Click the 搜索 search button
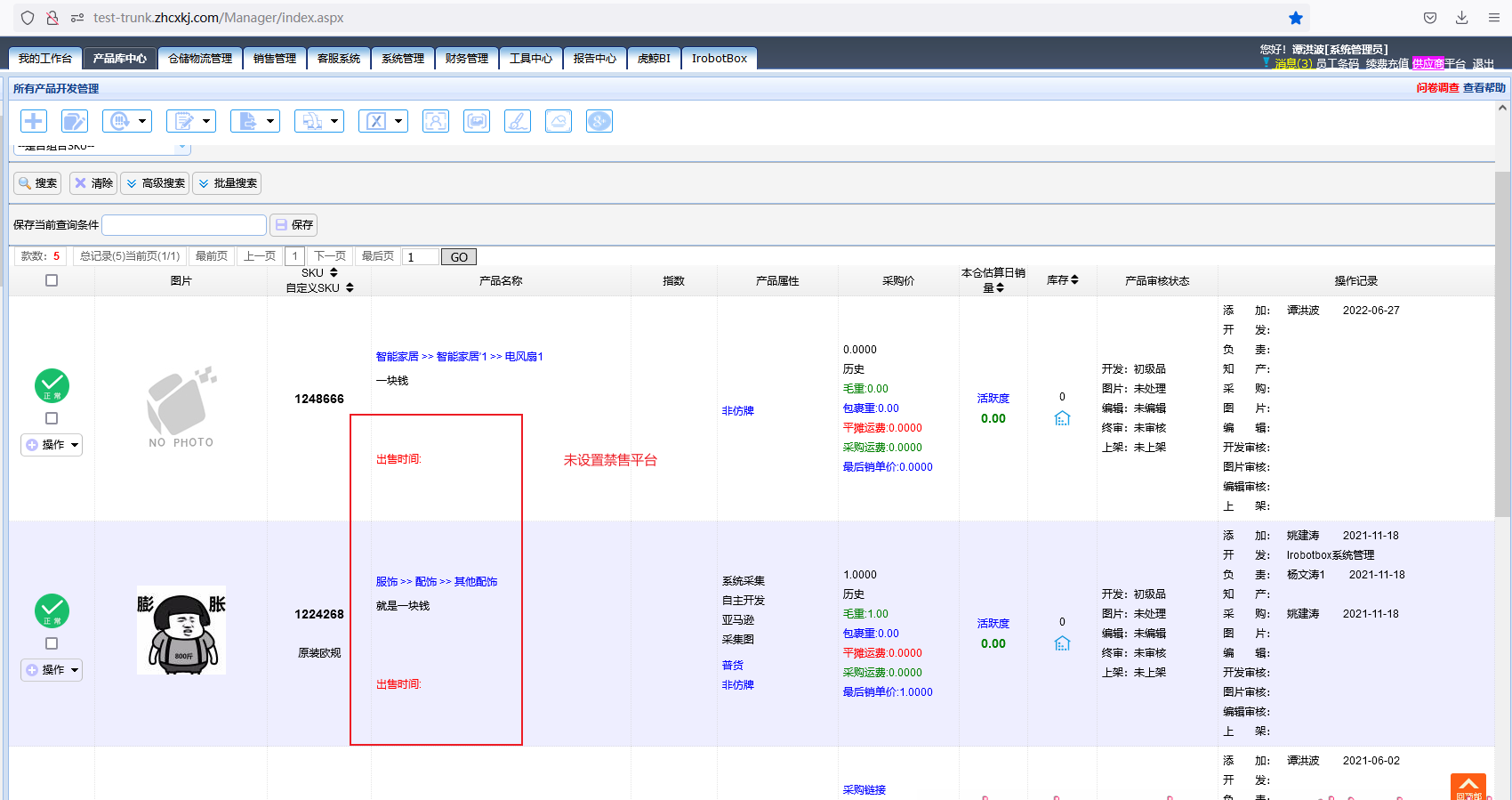1512x800 pixels. [37, 183]
